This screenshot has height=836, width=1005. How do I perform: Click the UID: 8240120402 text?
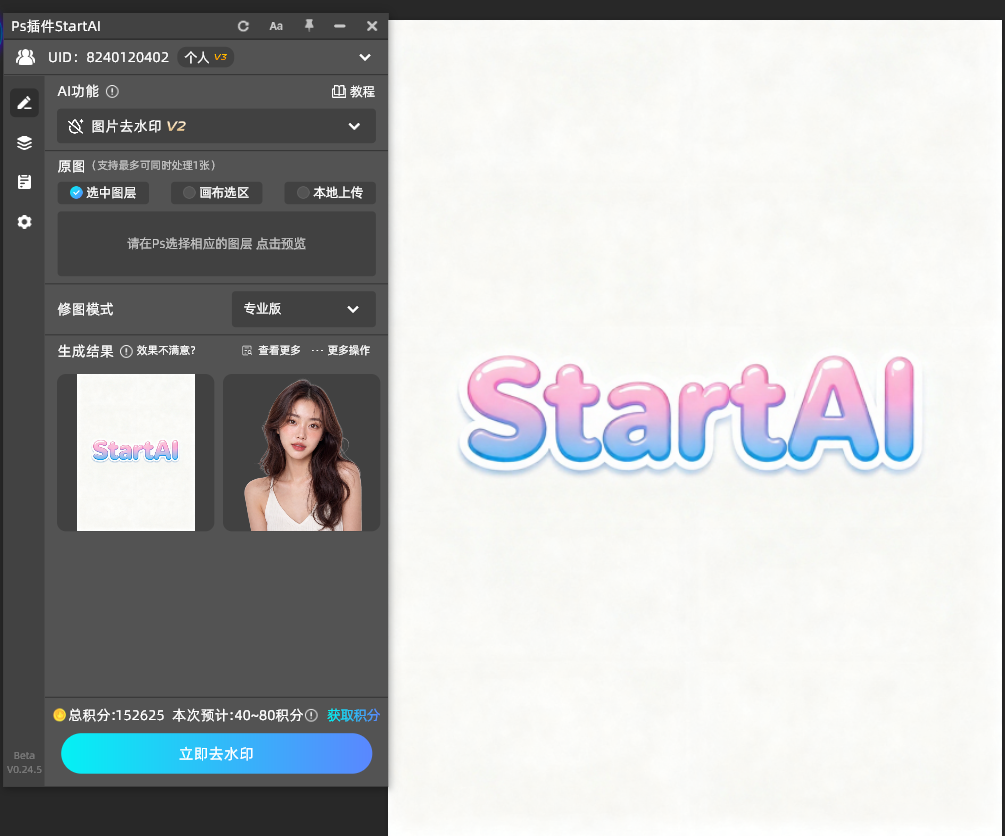point(108,57)
